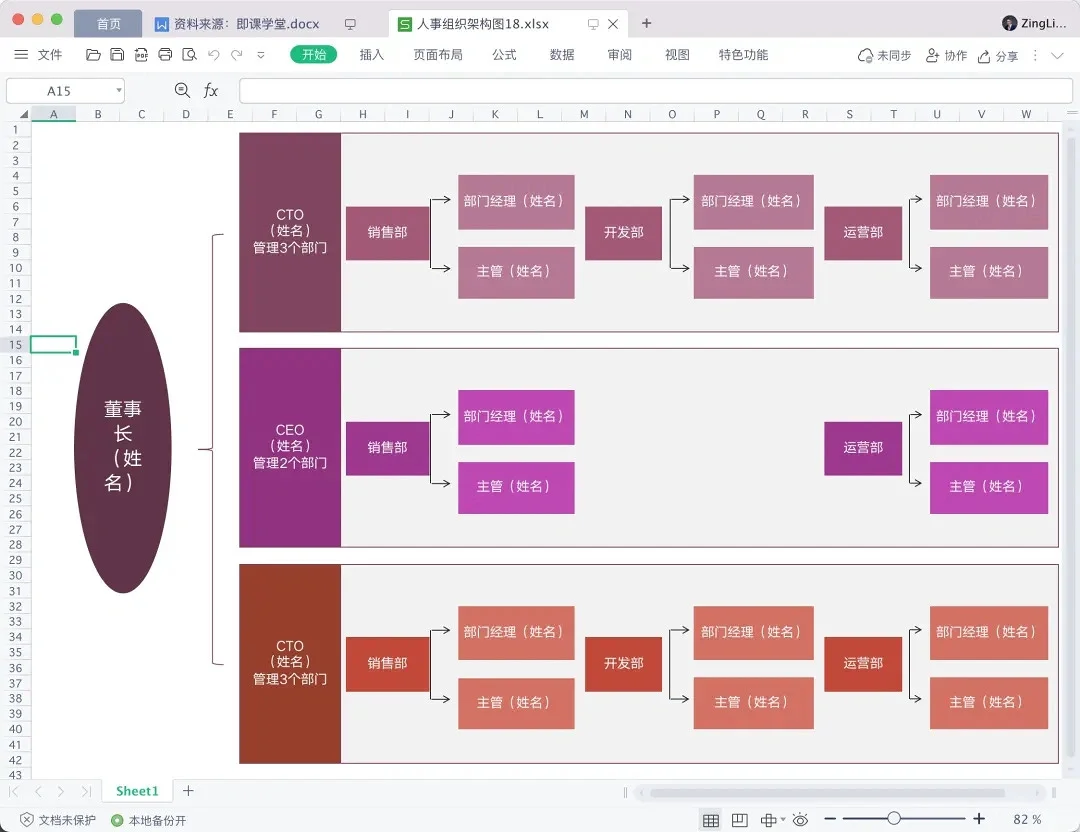Open the 审阅 ribbon tab
Screen dimensions: 1080x832
[x=619, y=55]
